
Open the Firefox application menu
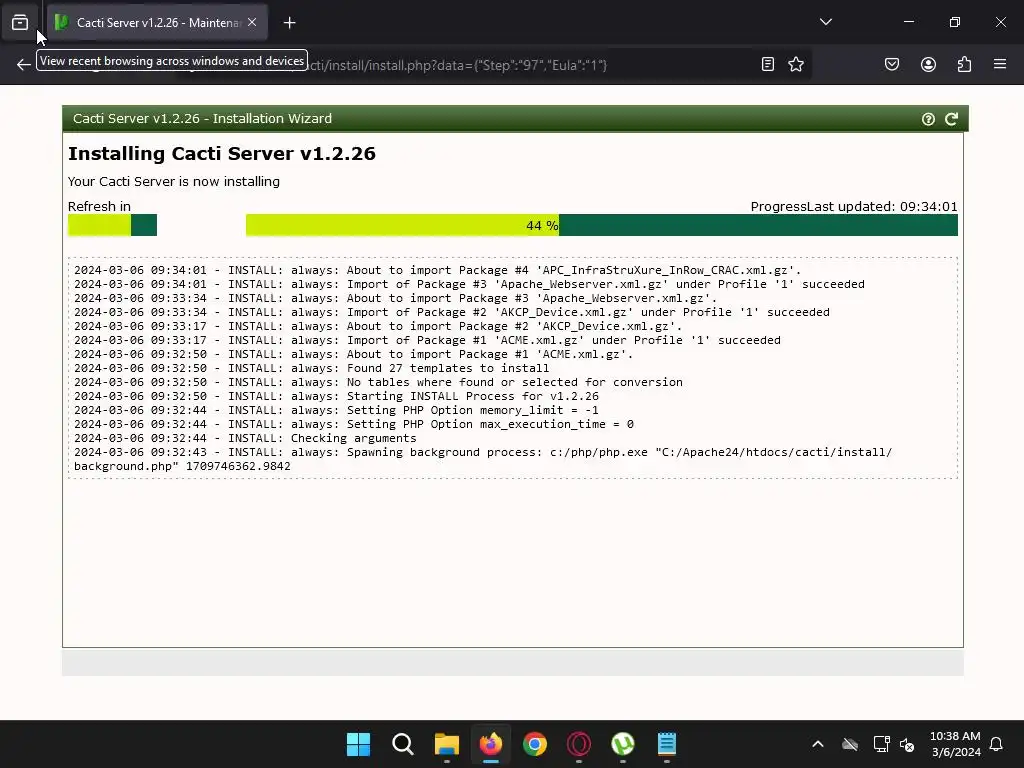click(1000, 64)
